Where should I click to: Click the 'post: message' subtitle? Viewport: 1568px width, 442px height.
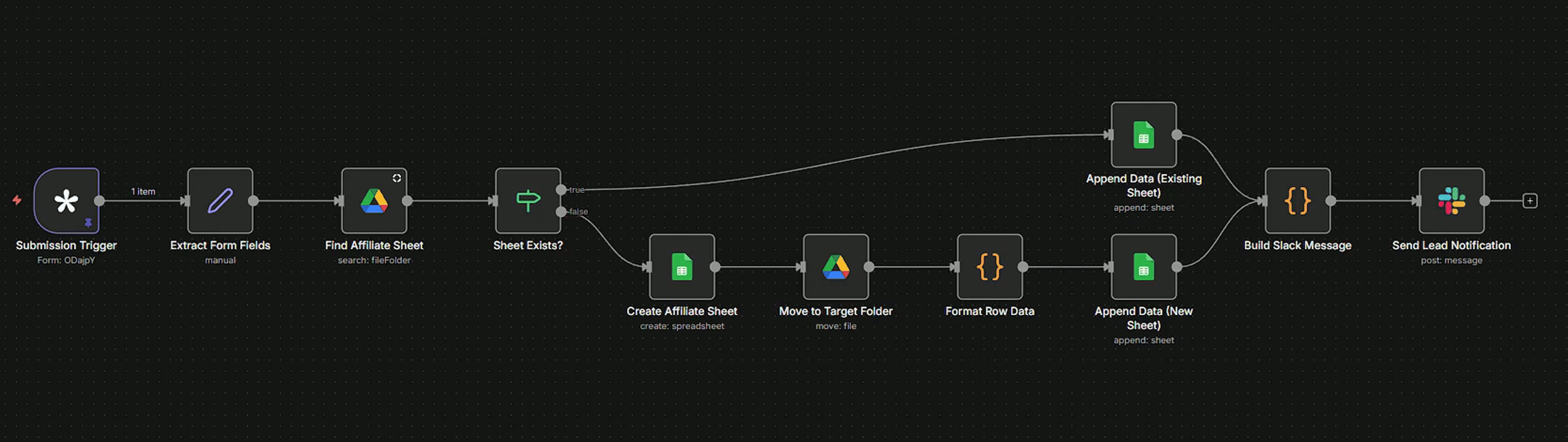[1451, 261]
